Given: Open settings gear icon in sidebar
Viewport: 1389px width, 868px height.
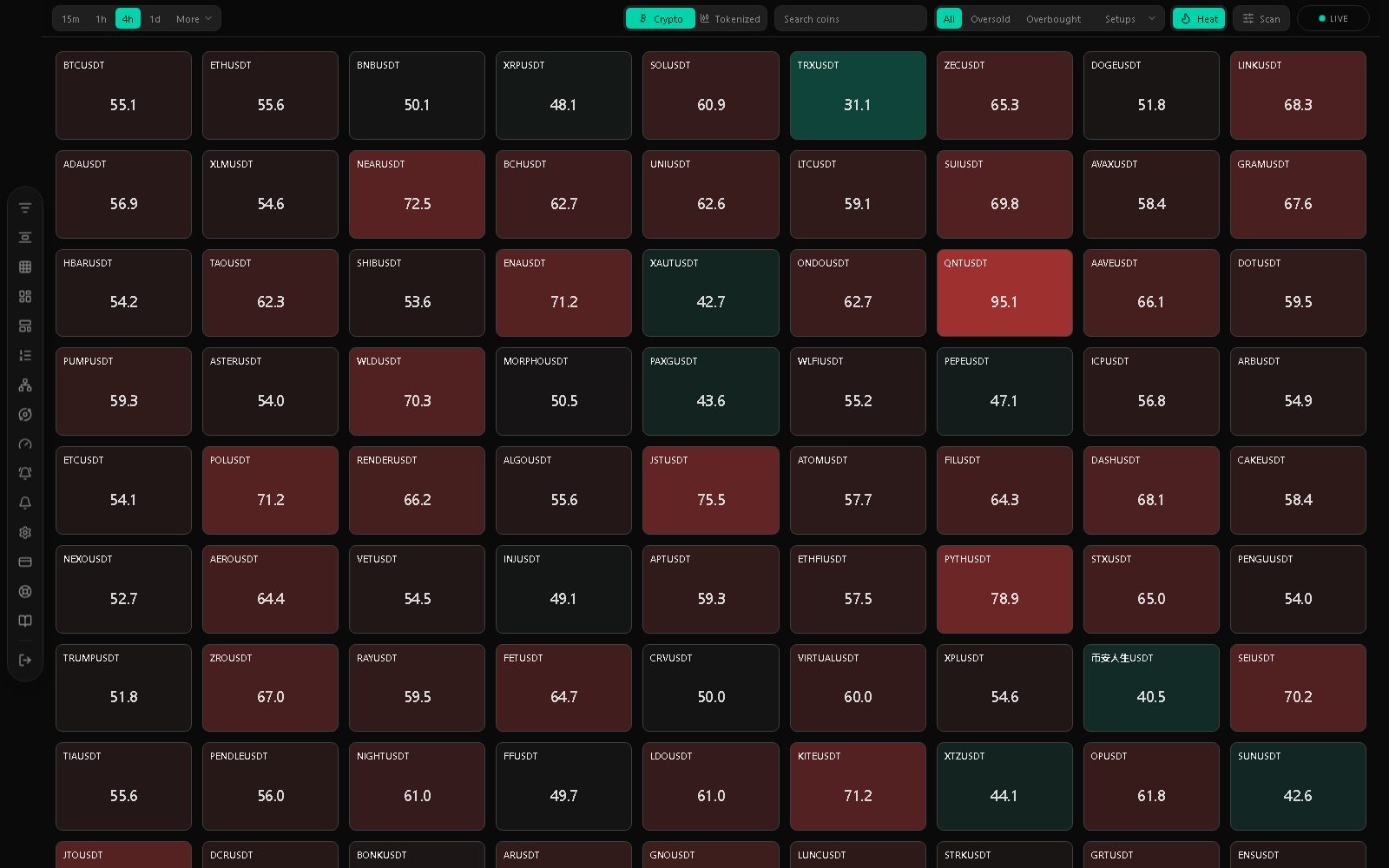Looking at the screenshot, I should click(25, 533).
